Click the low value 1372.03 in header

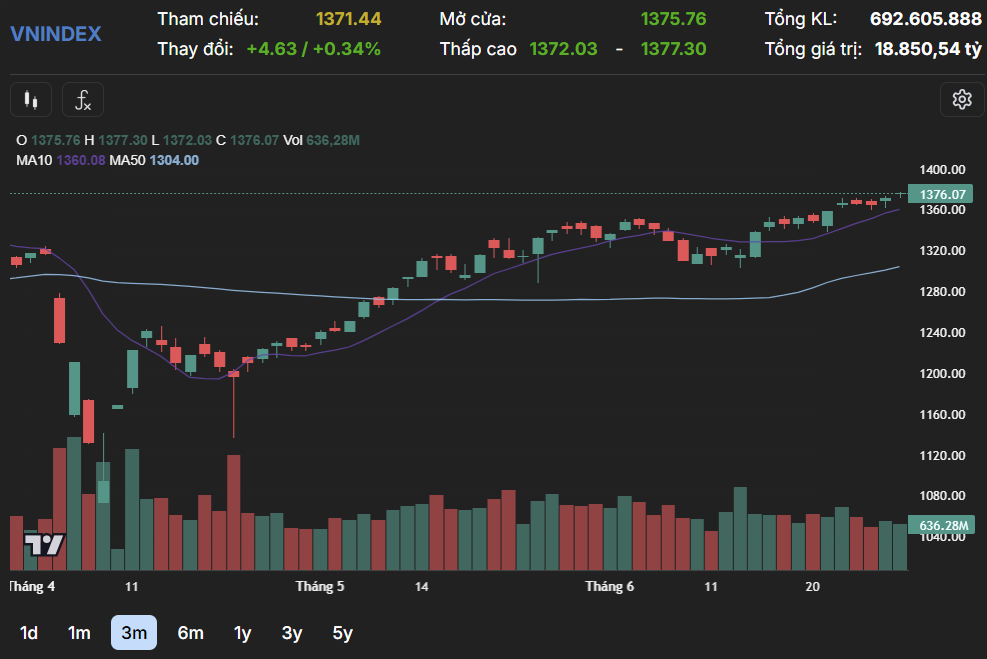pos(563,49)
